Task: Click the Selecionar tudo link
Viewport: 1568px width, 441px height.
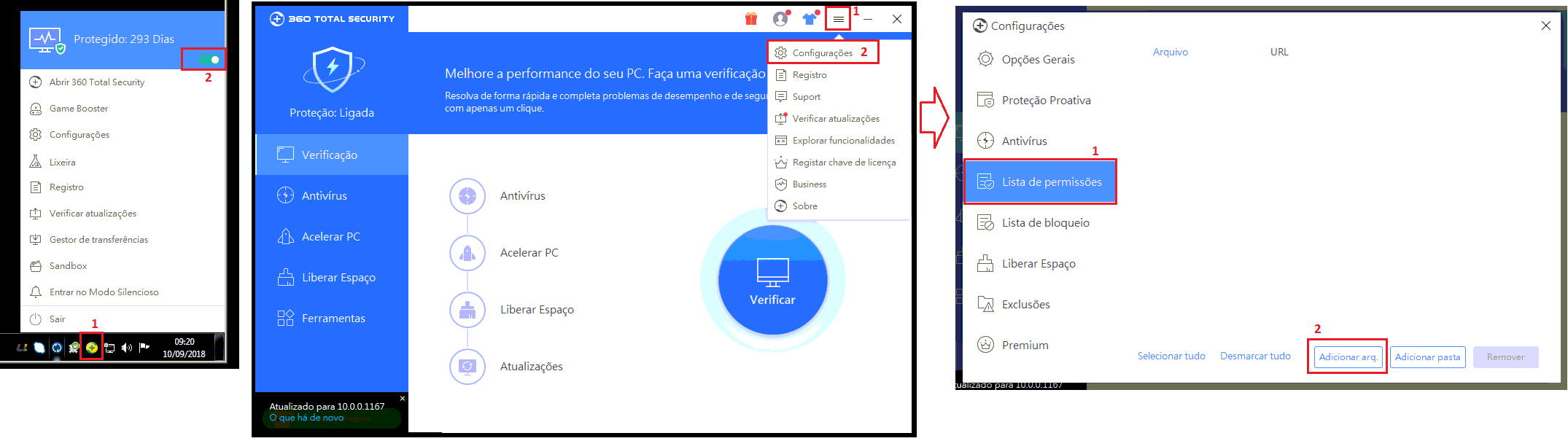Action: [x=1171, y=356]
